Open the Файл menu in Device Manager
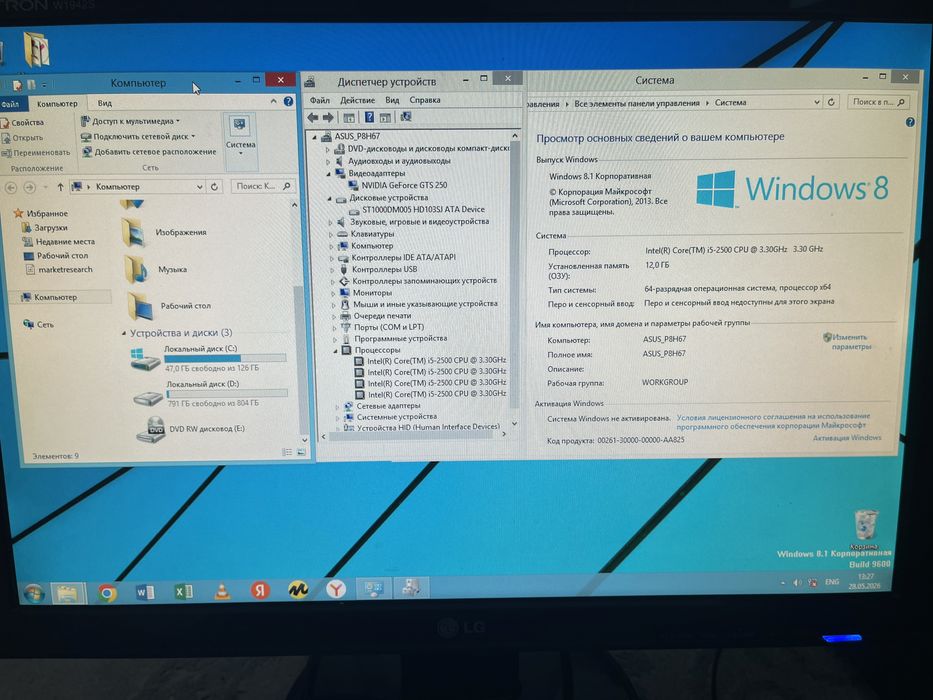The image size is (933, 700). [x=320, y=100]
